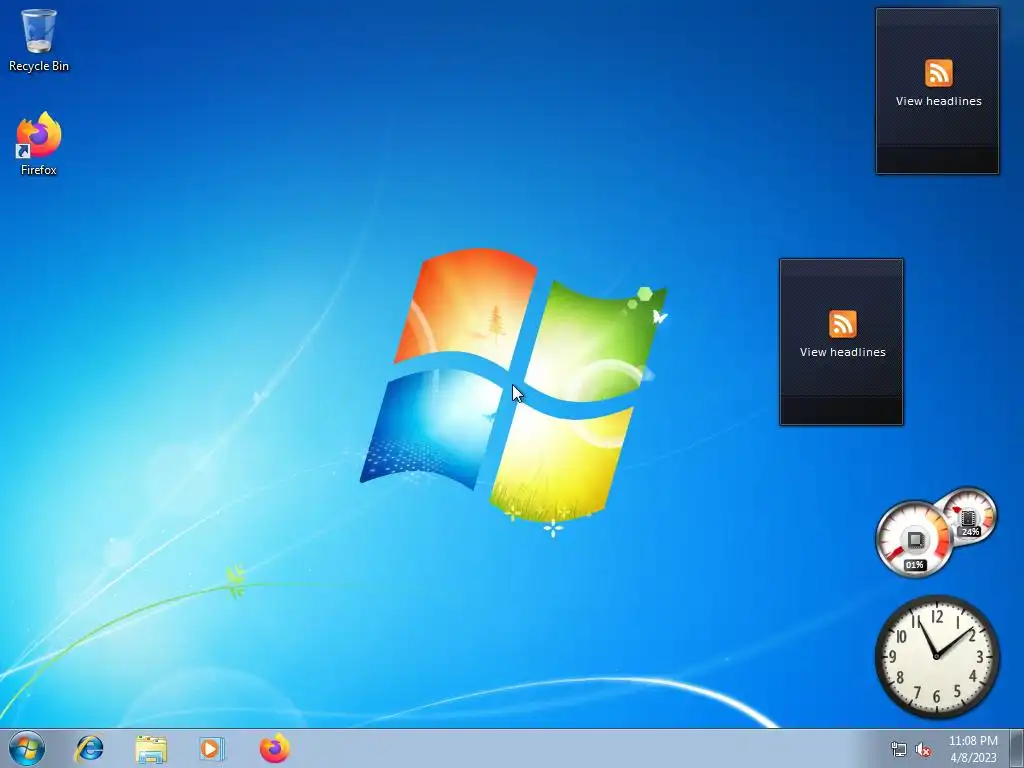Open the Windows Start menu orb

point(27,748)
